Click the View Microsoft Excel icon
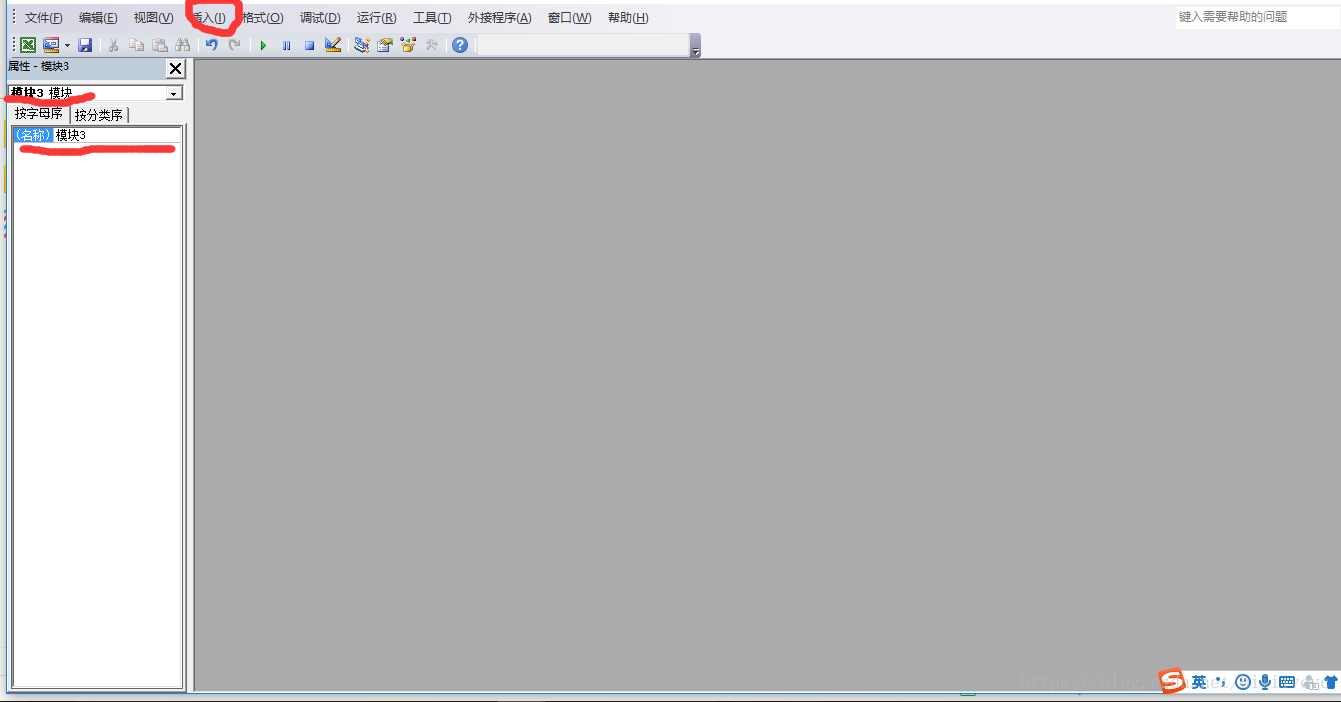The width and height of the screenshot is (1341, 702). (28, 45)
